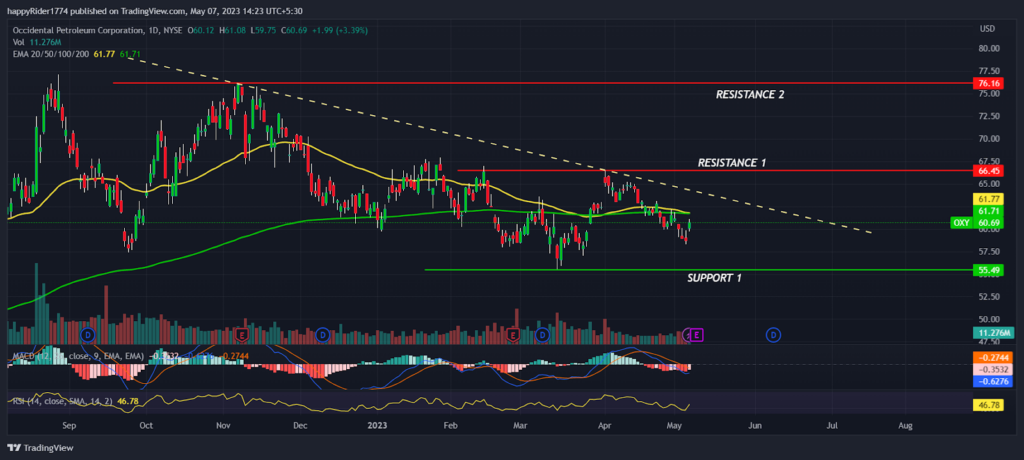The height and width of the screenshot is (460, 1024).
Task: Click the Aug label on the time axis
Action: pos(905,425)
